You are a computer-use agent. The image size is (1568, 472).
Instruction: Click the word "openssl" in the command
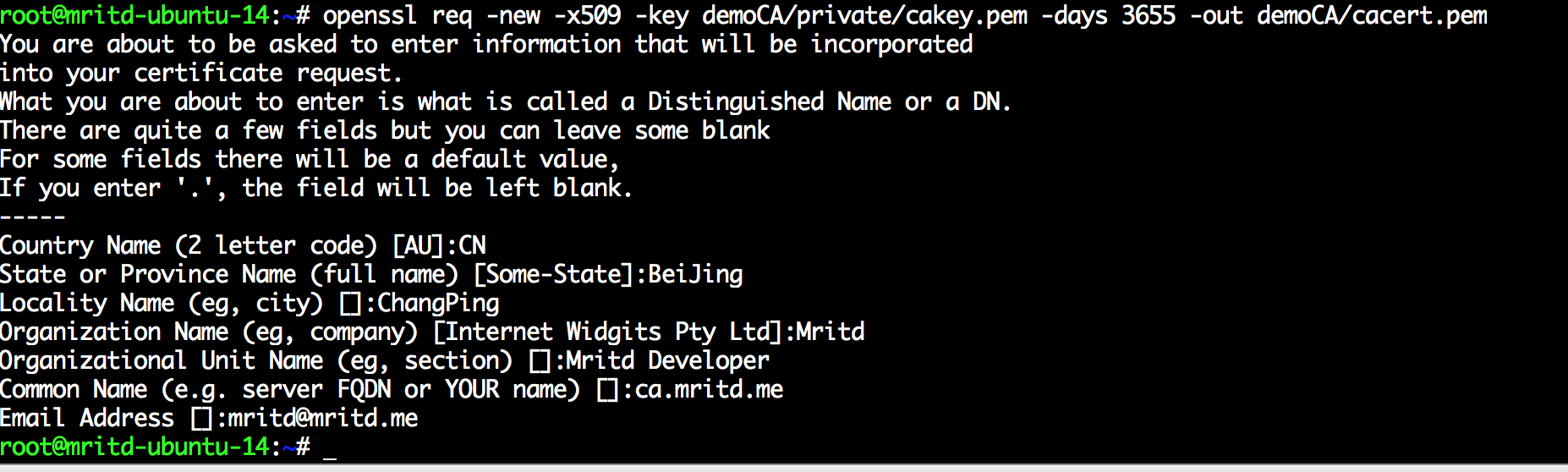click(x=370, y=15)
